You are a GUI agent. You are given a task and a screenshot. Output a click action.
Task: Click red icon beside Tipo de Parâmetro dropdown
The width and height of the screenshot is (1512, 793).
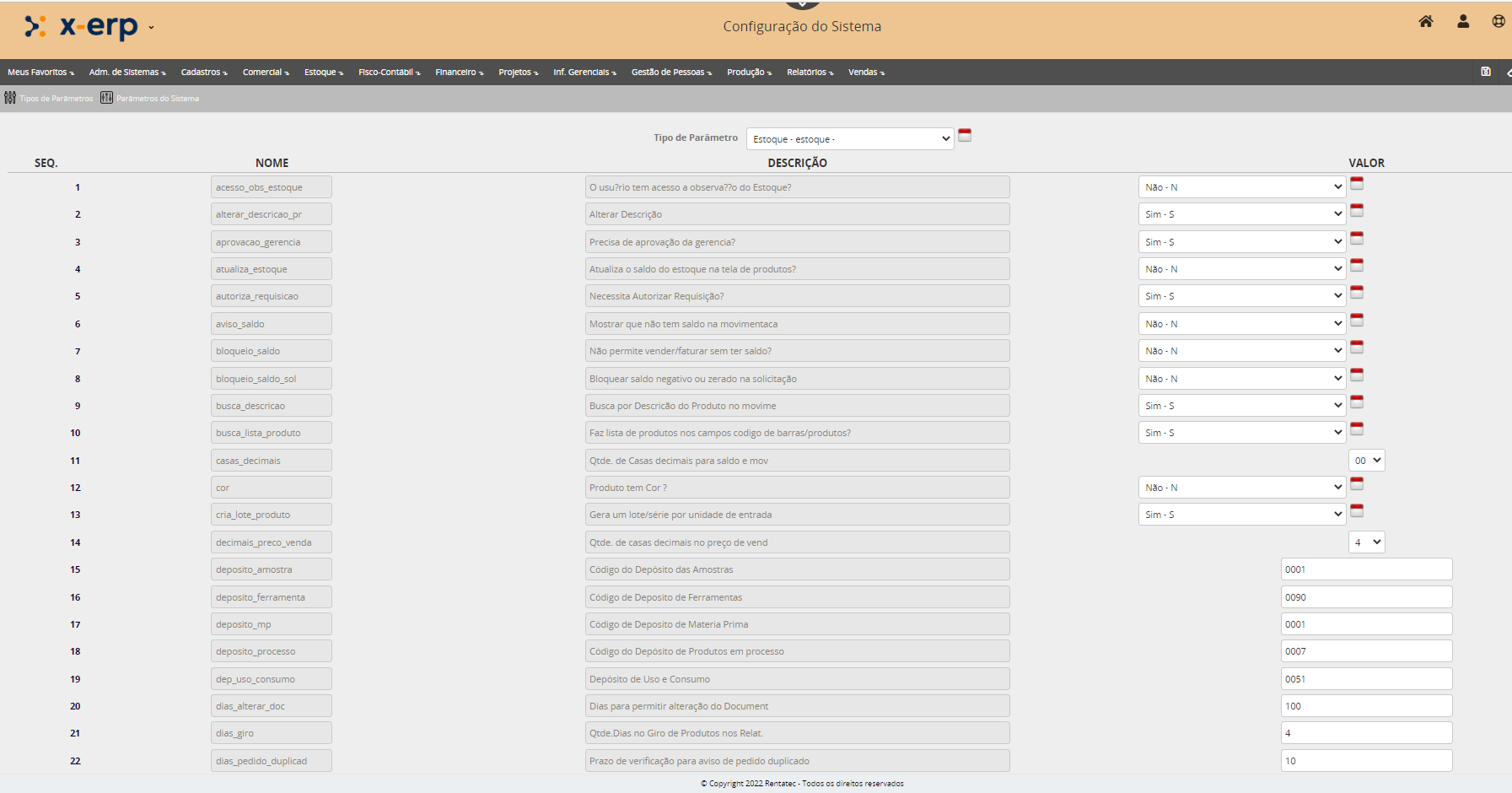pos(965,135)
